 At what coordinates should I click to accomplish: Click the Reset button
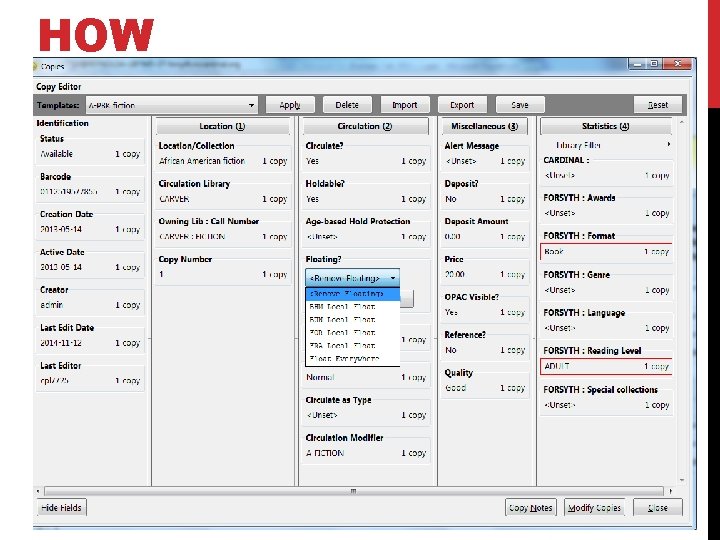click(658, 105)
